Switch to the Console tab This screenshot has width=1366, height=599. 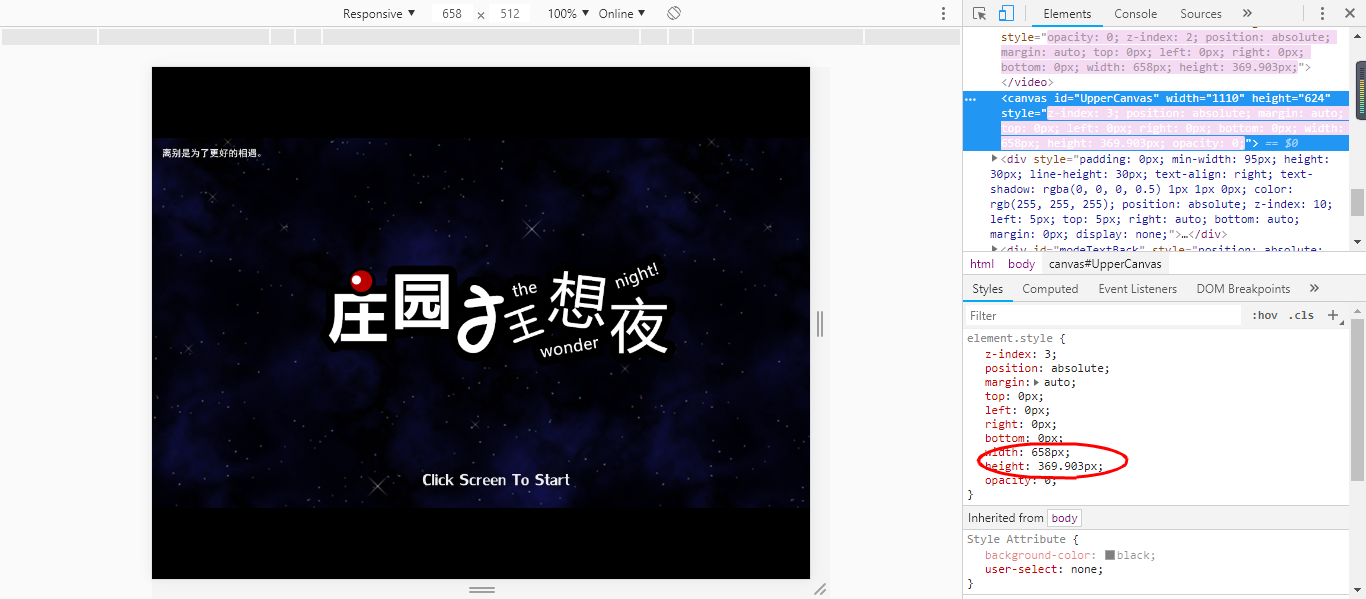(x=1136, y=14)
